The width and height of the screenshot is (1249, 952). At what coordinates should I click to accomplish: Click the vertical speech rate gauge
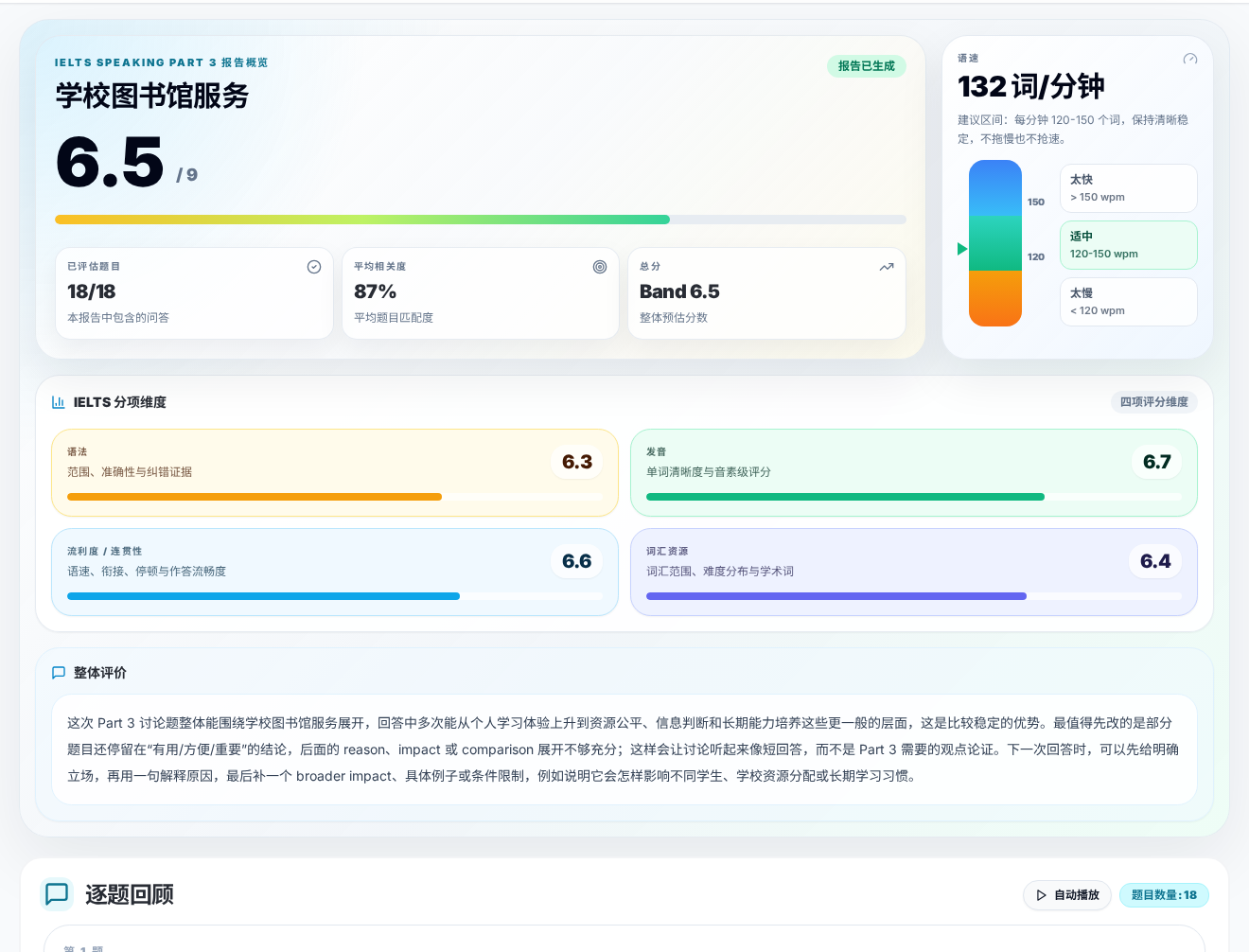(x=995, y=243)
